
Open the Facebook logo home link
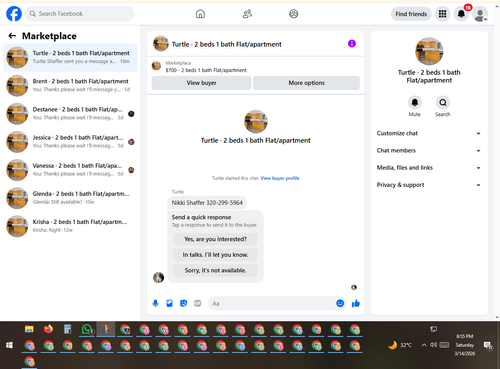pos(14,14)
